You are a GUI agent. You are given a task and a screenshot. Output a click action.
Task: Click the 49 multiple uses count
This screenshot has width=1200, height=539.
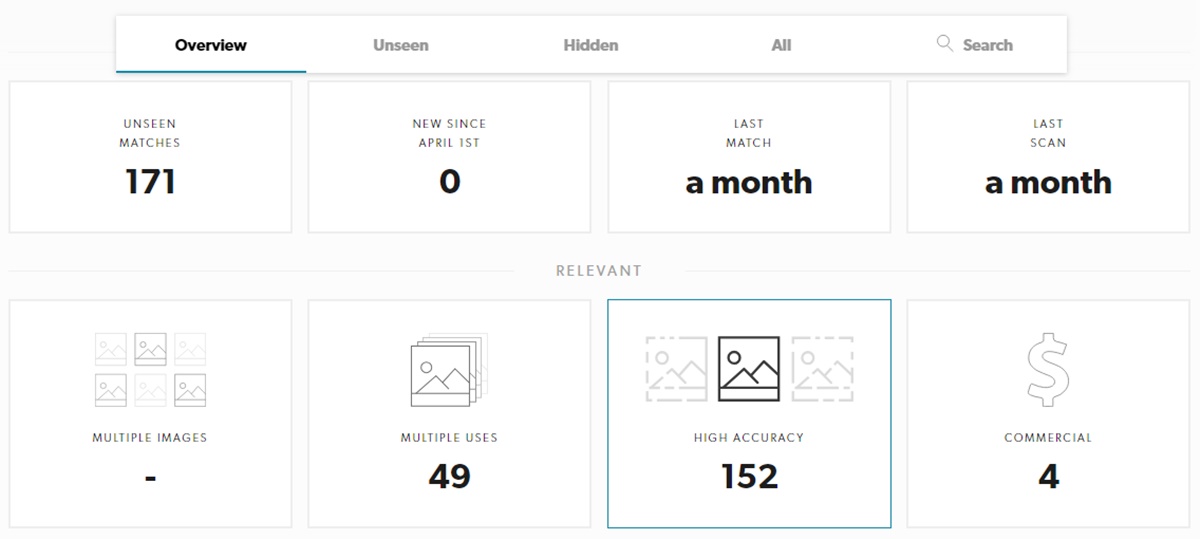tap(449, 476)
